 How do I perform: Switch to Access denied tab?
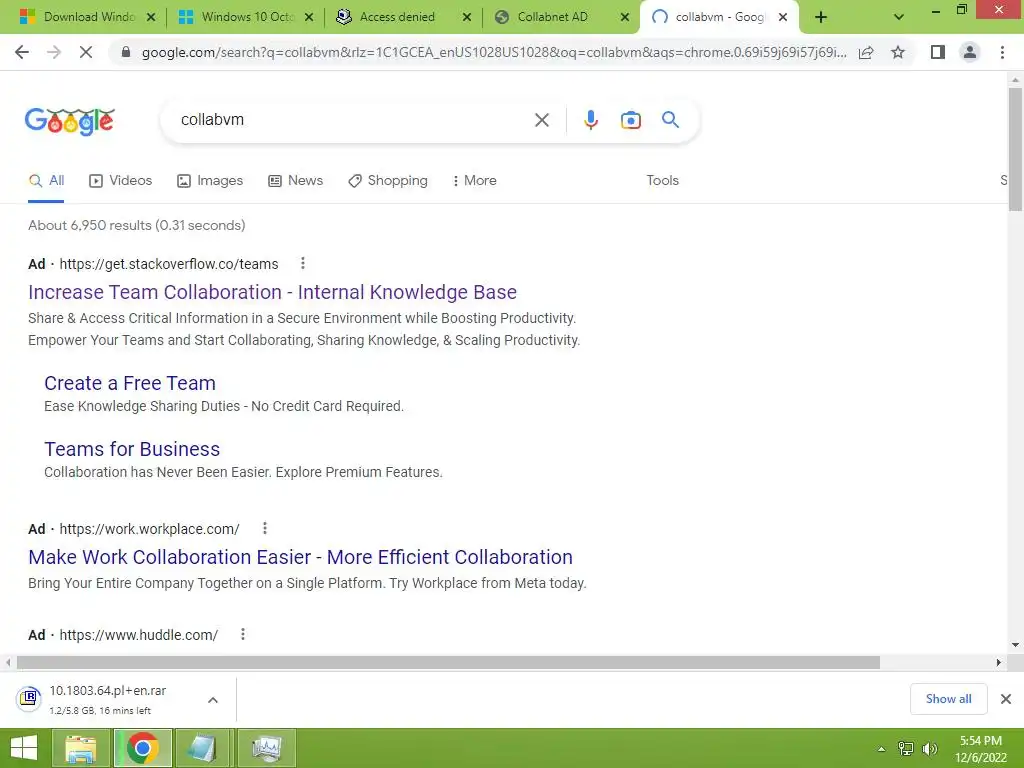click(x=397, y=17)
